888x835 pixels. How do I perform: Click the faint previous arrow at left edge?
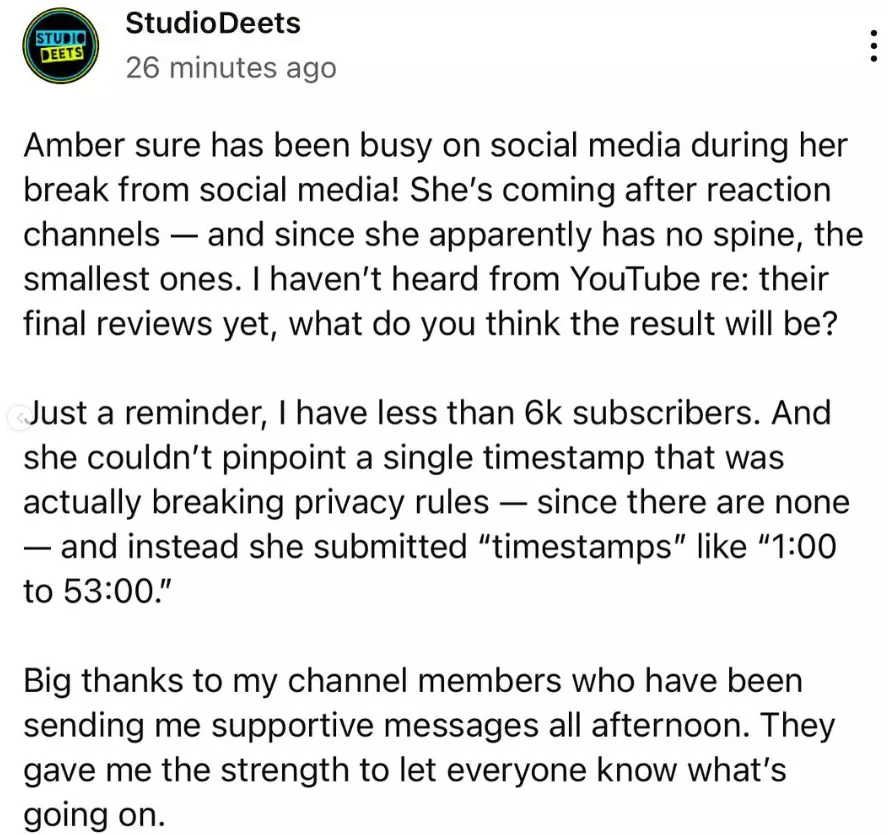(21, 419)
